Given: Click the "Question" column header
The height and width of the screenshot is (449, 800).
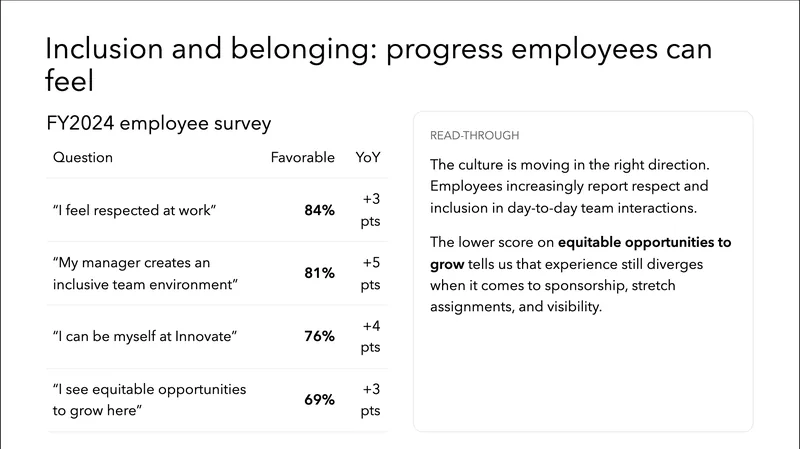Looking at the screenshot, I should (83, 158).
